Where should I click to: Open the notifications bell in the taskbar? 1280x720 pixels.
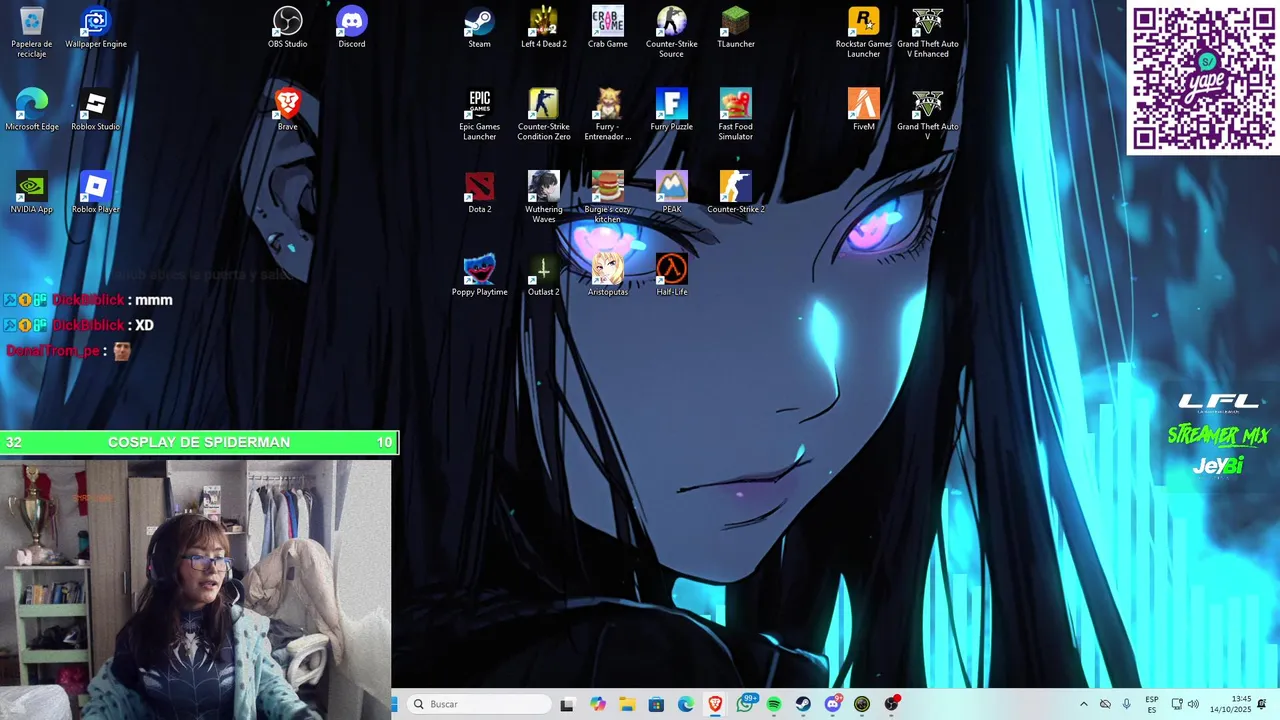(1262, 704)
